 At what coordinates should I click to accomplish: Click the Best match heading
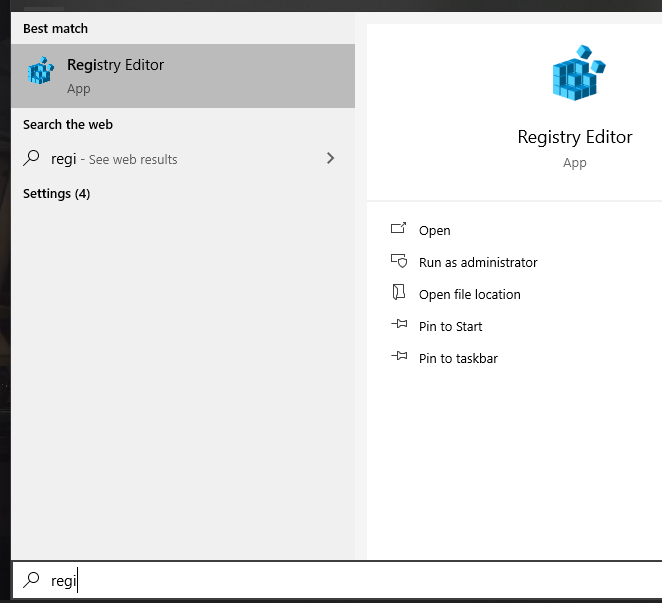pyautogui.click(x=55, y=29)
